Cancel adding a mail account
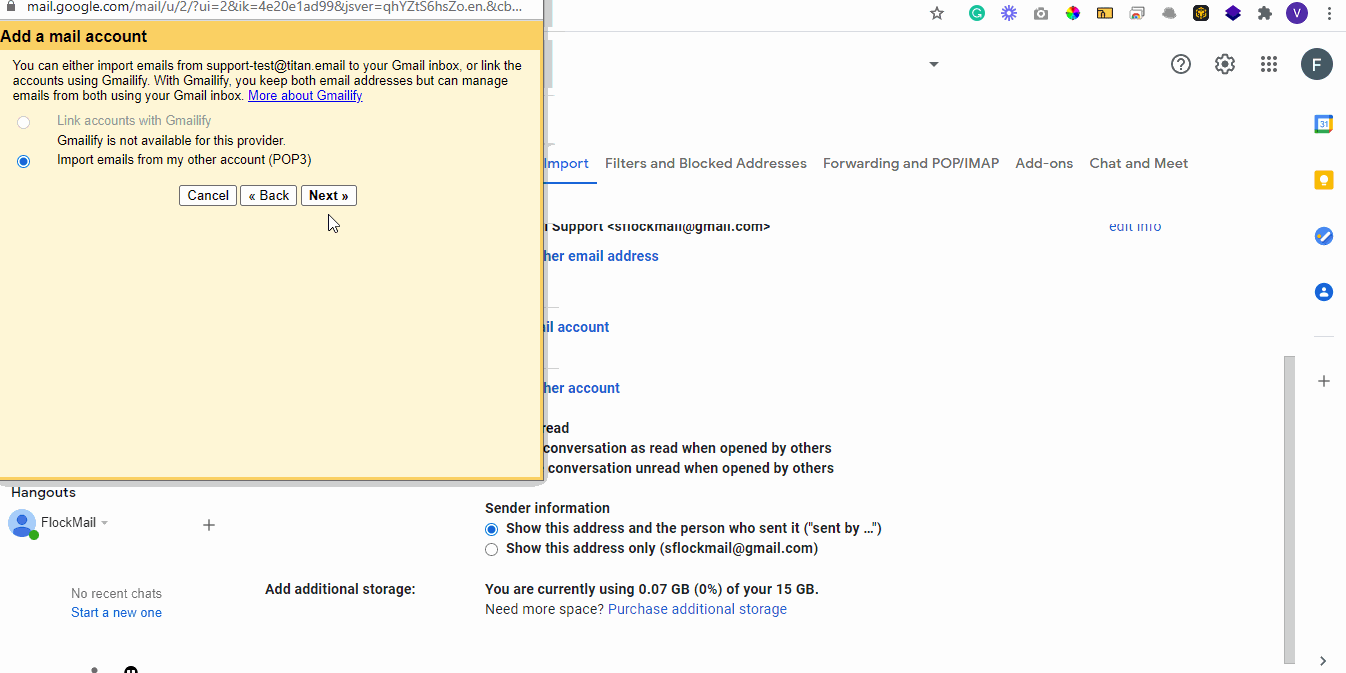 coord(208,196)
